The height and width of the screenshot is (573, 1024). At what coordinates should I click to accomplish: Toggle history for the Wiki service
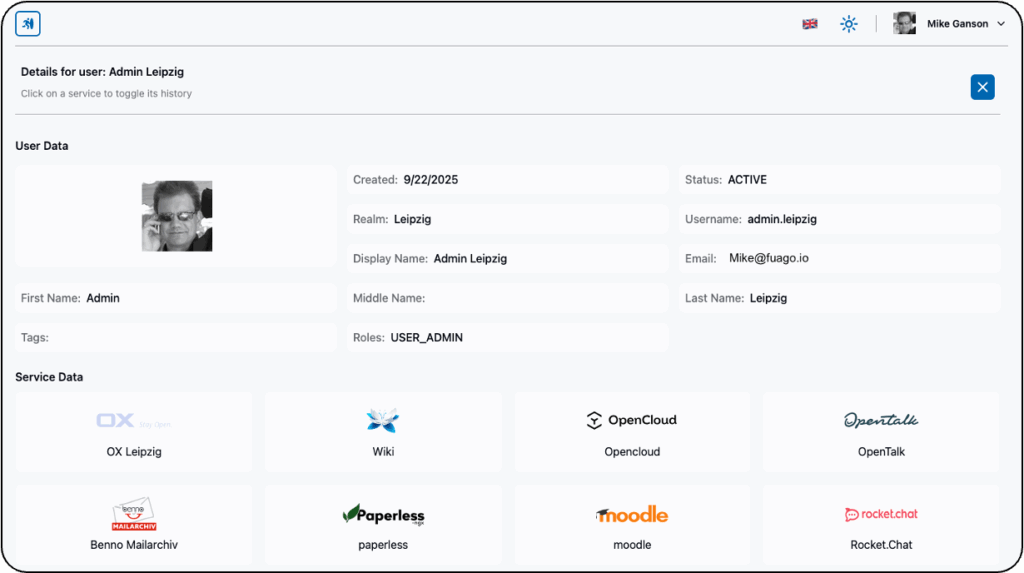pos(383,431)
